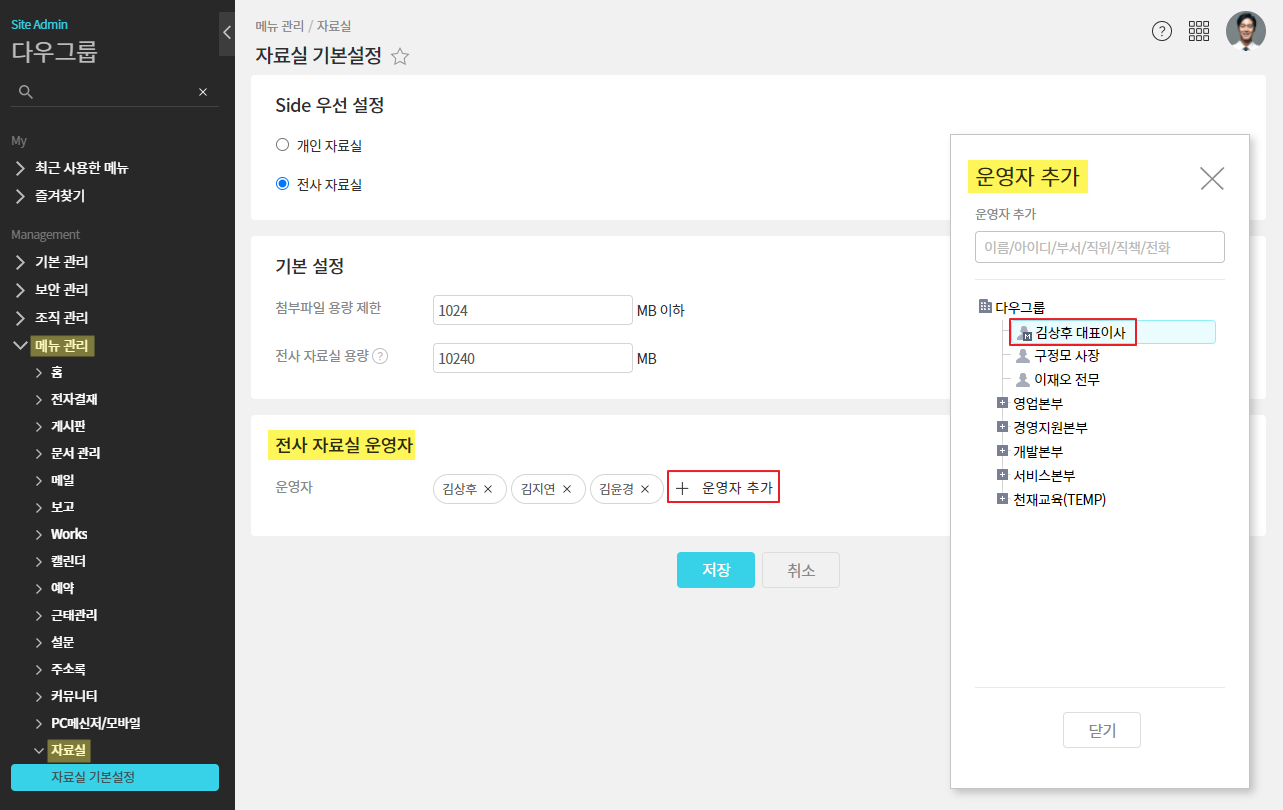Star the 자료실 기본설정 page as favorite
The height and width of the screenshot is (810, 1283).
400,57
